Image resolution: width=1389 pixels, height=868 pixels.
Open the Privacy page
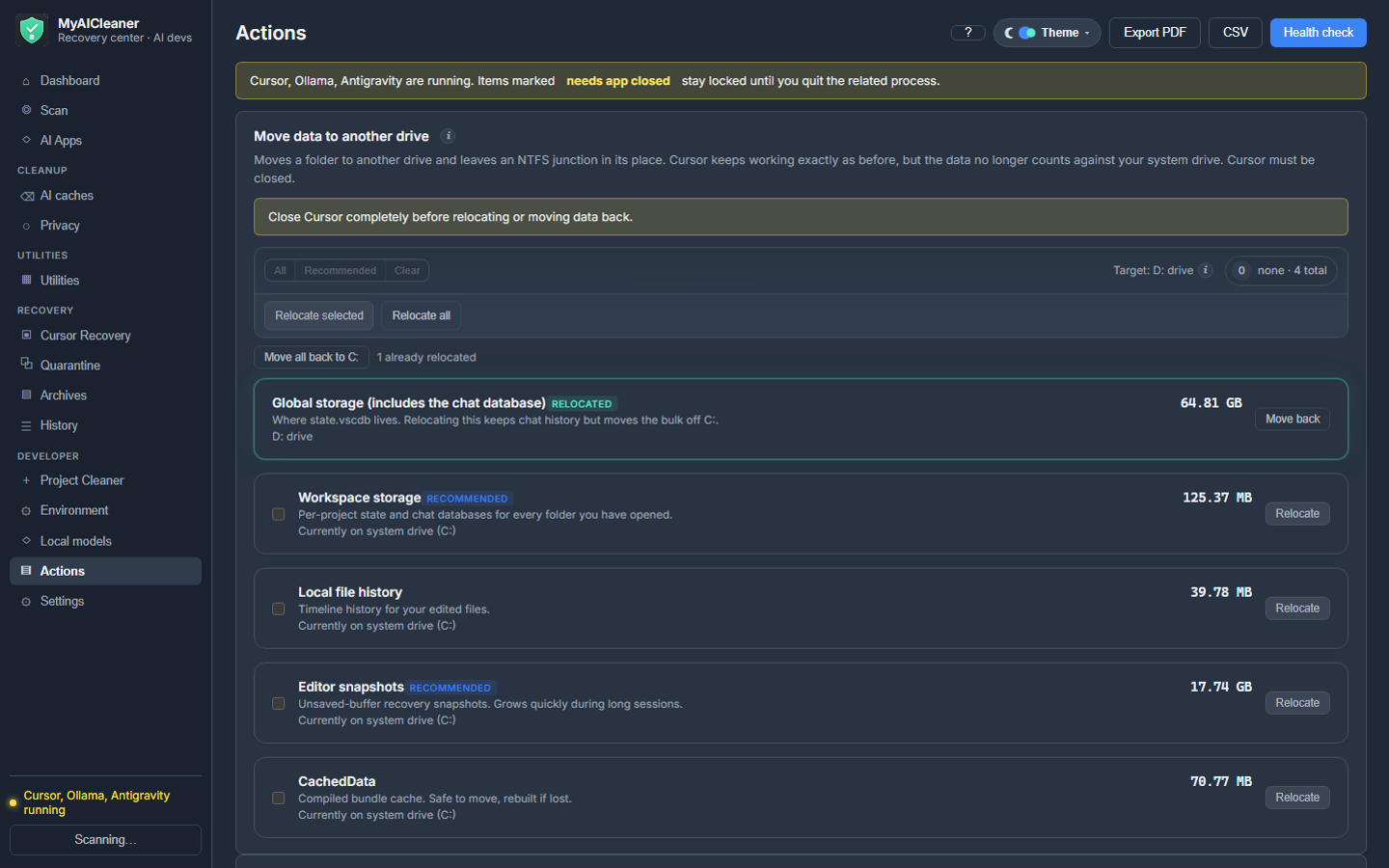pos(60,226)
